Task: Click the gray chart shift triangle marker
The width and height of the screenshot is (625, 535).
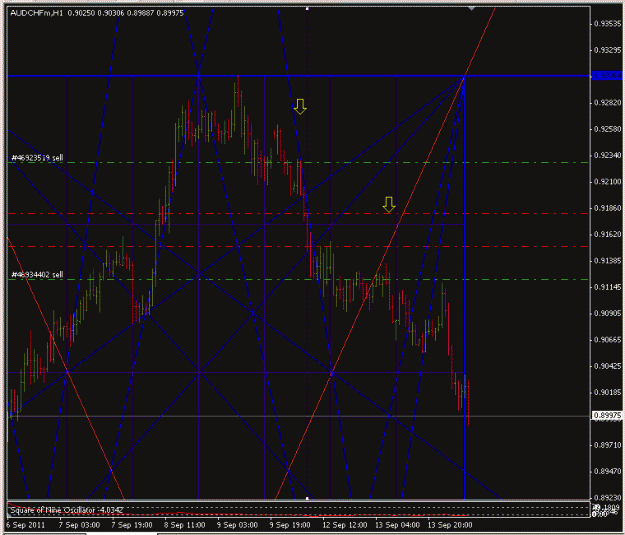Action: pos(472,8)
